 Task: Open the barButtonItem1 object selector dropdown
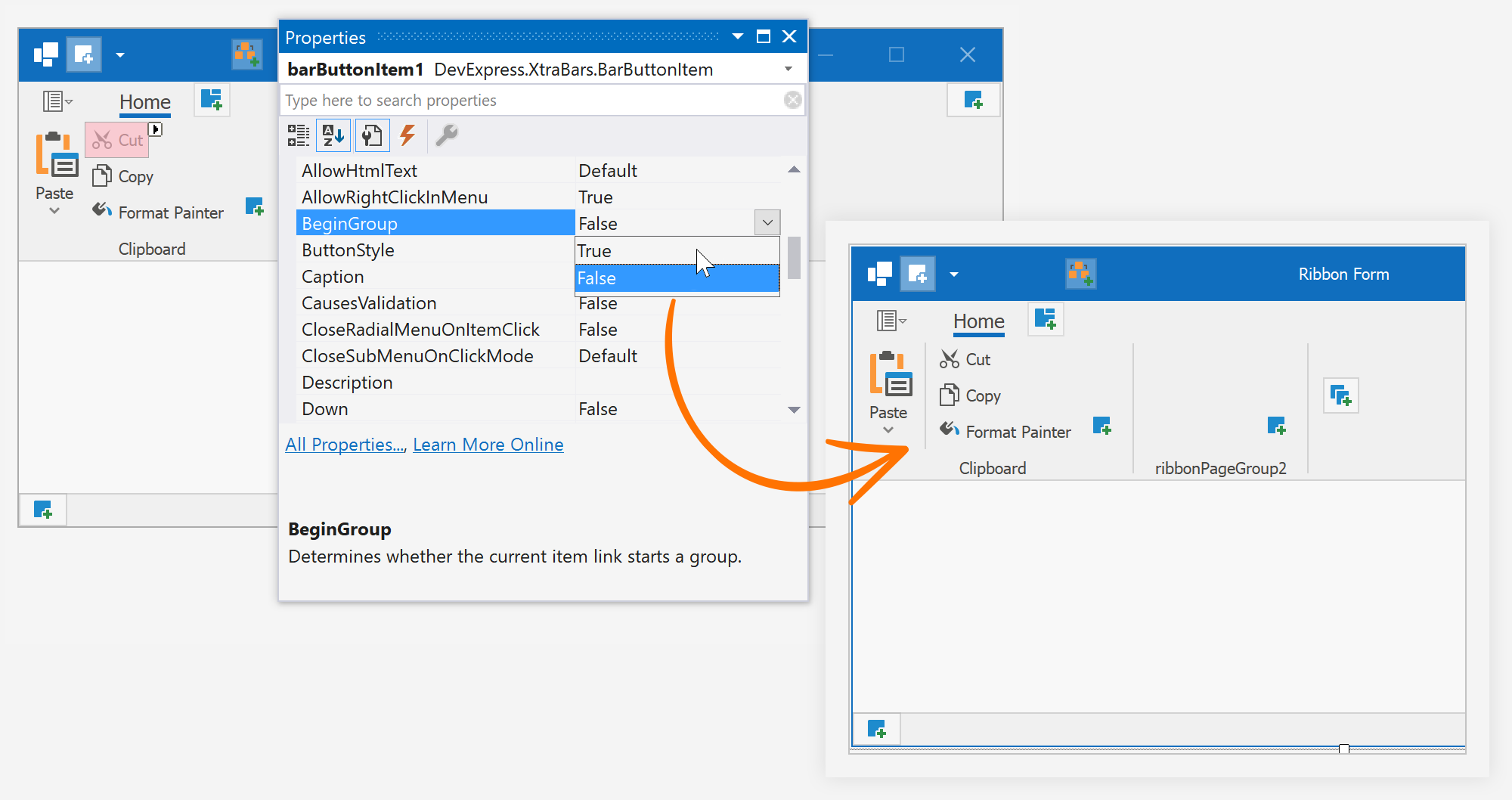(x=789, y=70)
